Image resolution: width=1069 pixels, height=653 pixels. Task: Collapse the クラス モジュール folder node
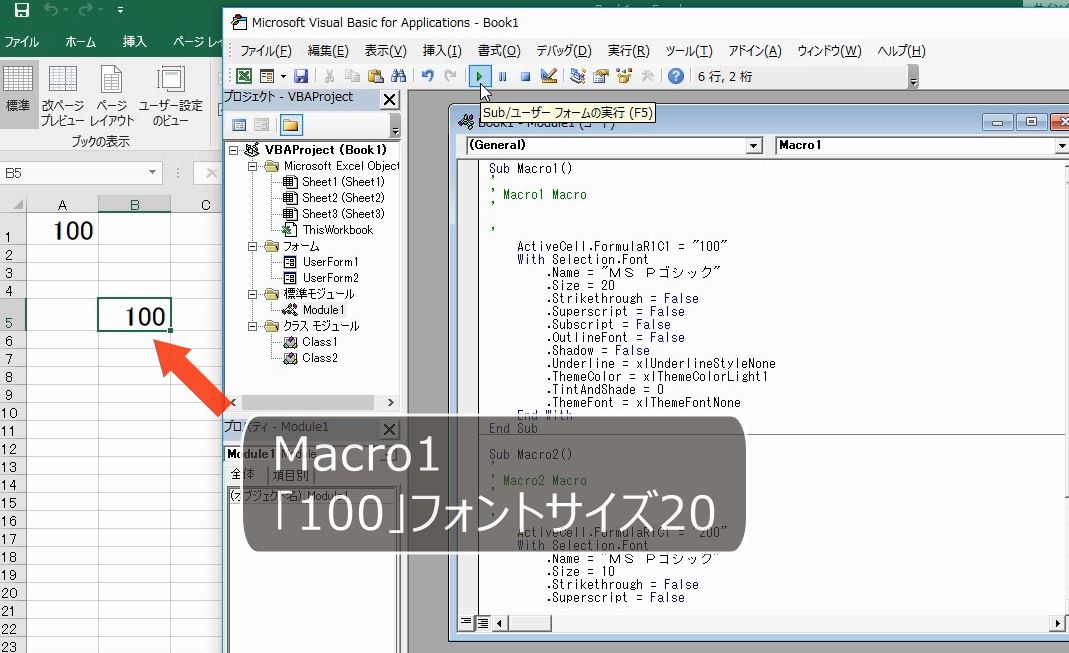[252, 326]
